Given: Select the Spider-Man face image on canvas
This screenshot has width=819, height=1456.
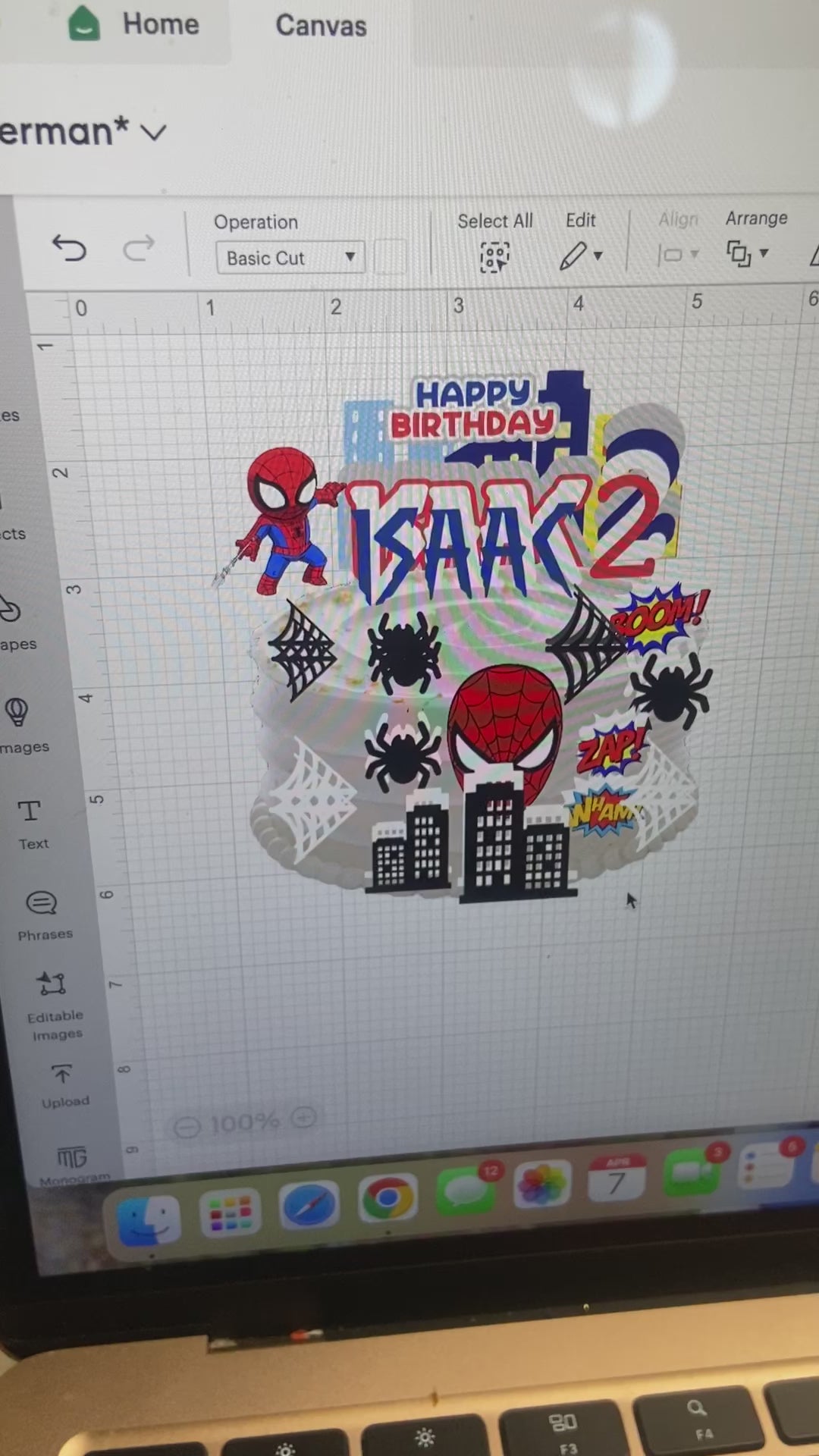Looking at the screenshot, I should tap(504, 720).
